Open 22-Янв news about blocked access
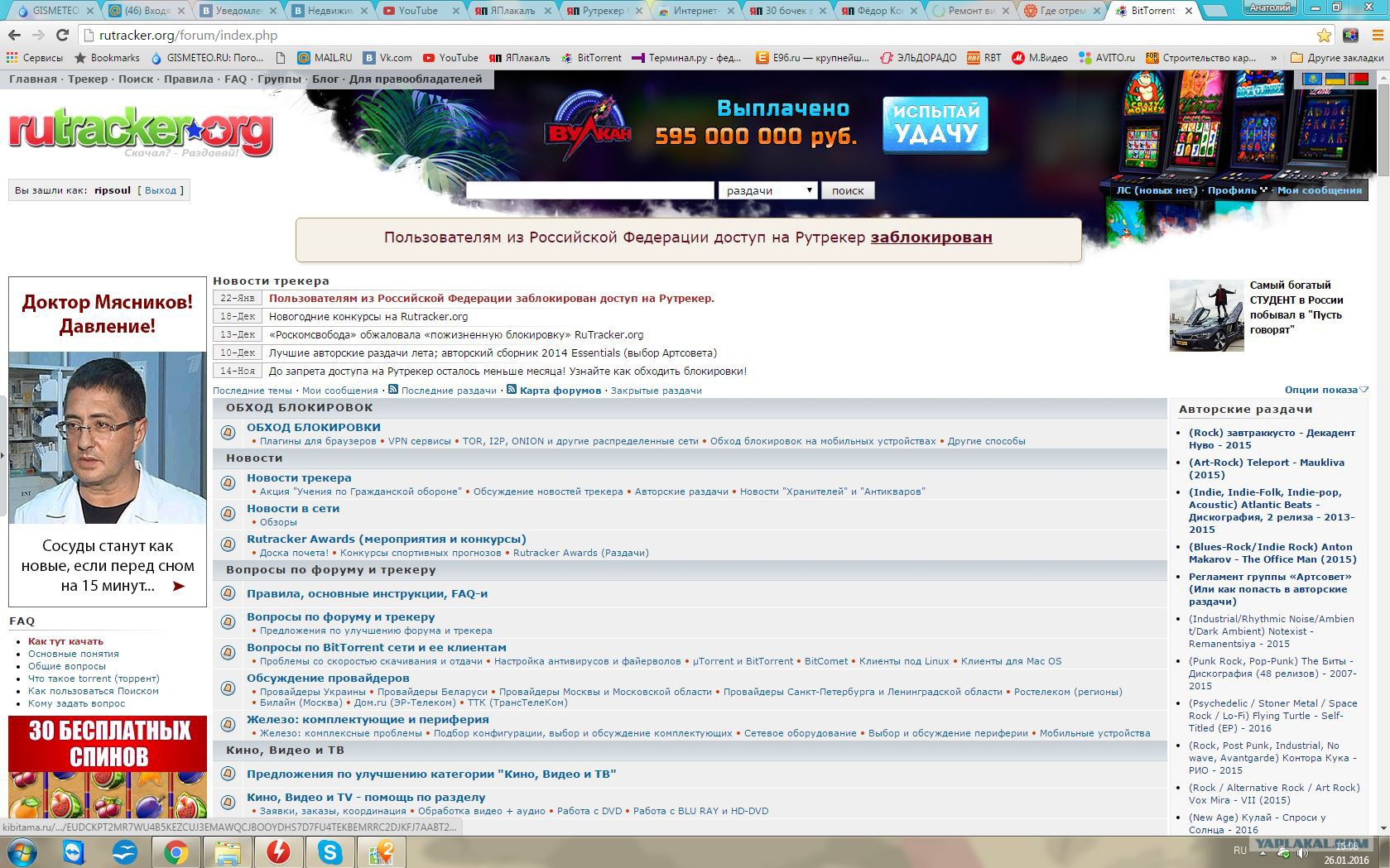This screenshot has height=868, width=1390. (492, 299)
